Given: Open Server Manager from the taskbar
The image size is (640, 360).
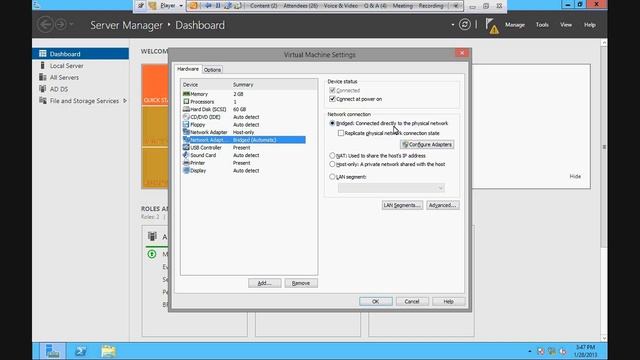Looking at the screenshot, I should pyautogui.click(x=52, y=351).
